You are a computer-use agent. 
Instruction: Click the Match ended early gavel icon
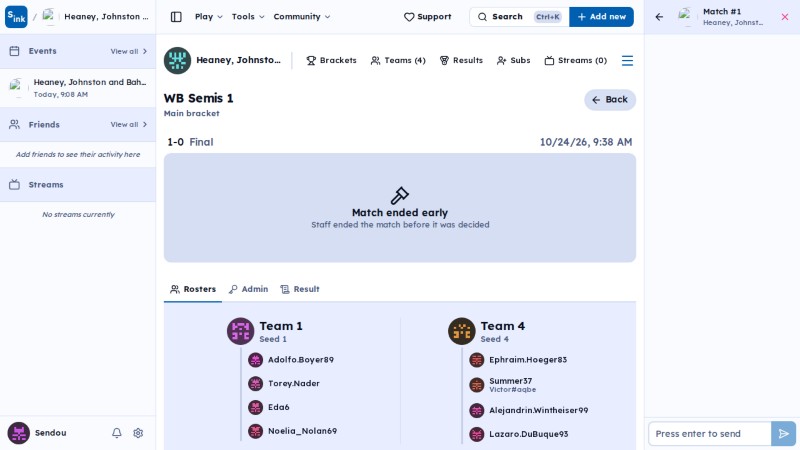[400, 195]
